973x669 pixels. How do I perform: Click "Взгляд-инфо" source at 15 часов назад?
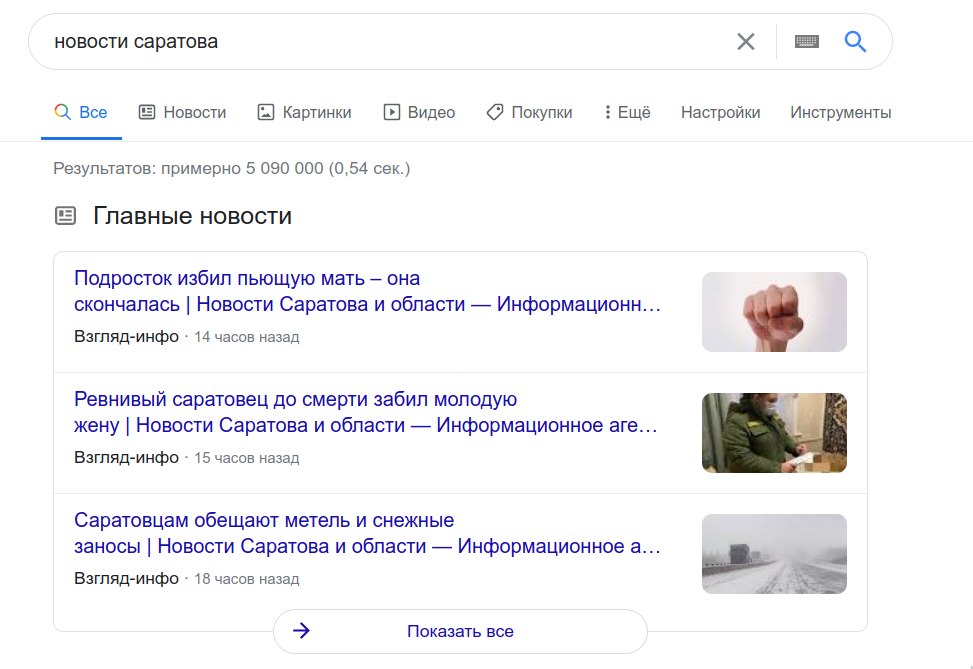[x=126, y=457]
